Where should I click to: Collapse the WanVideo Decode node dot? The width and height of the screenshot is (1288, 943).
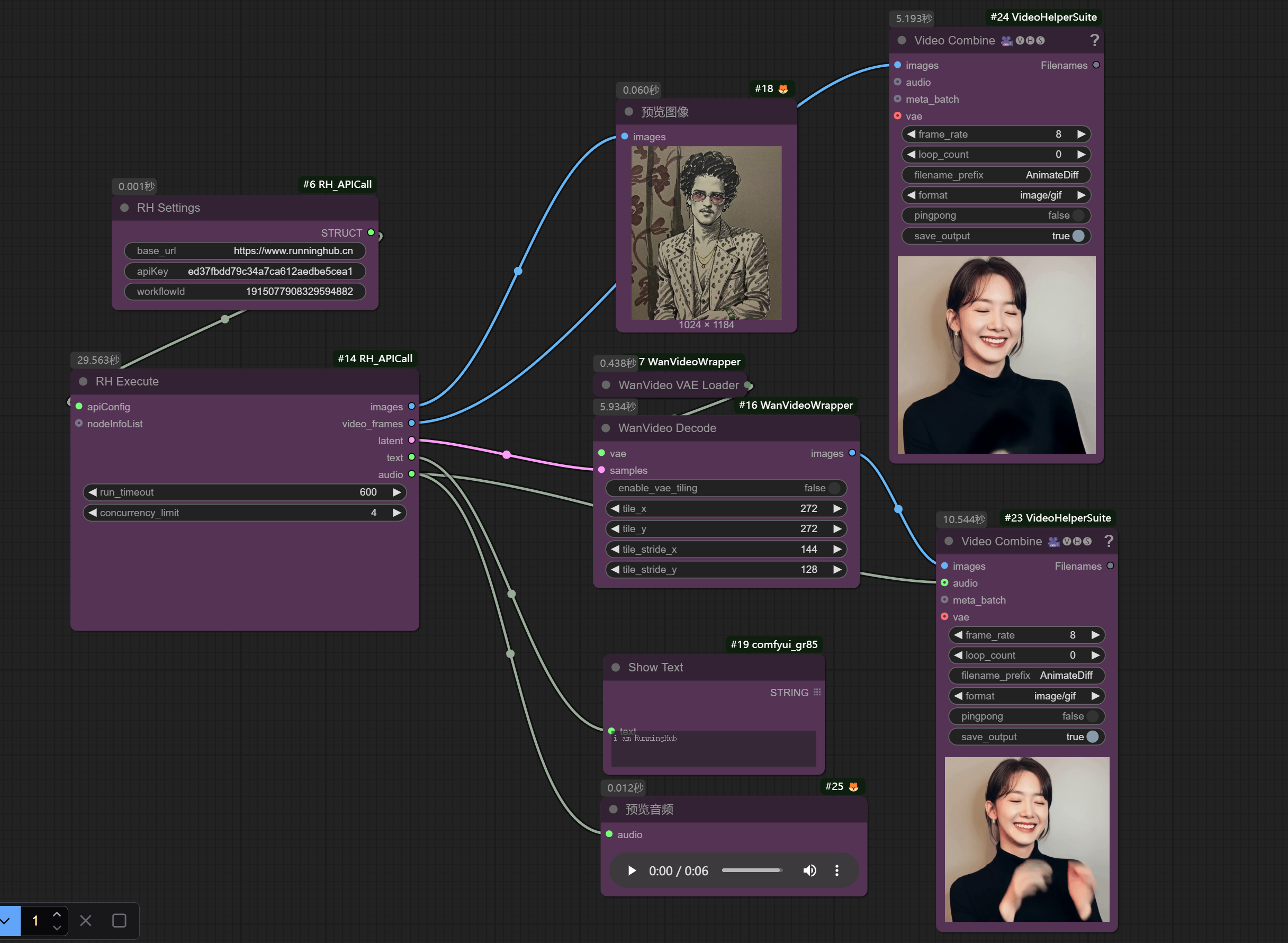(x=606, y=428)
